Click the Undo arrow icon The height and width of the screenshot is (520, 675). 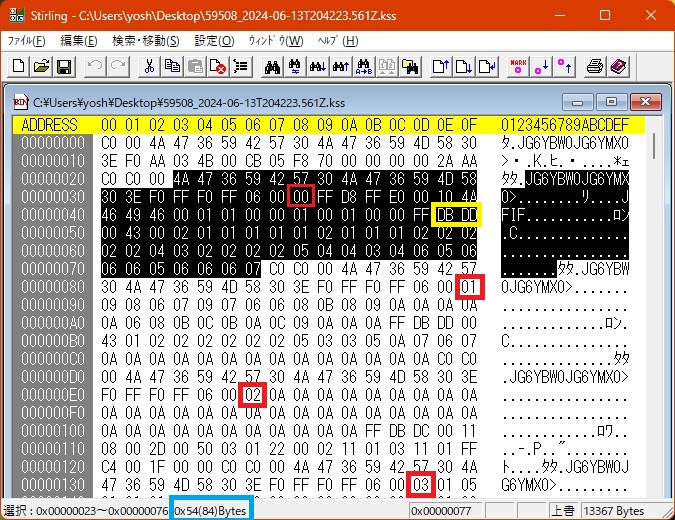click(x=95, y=66)
